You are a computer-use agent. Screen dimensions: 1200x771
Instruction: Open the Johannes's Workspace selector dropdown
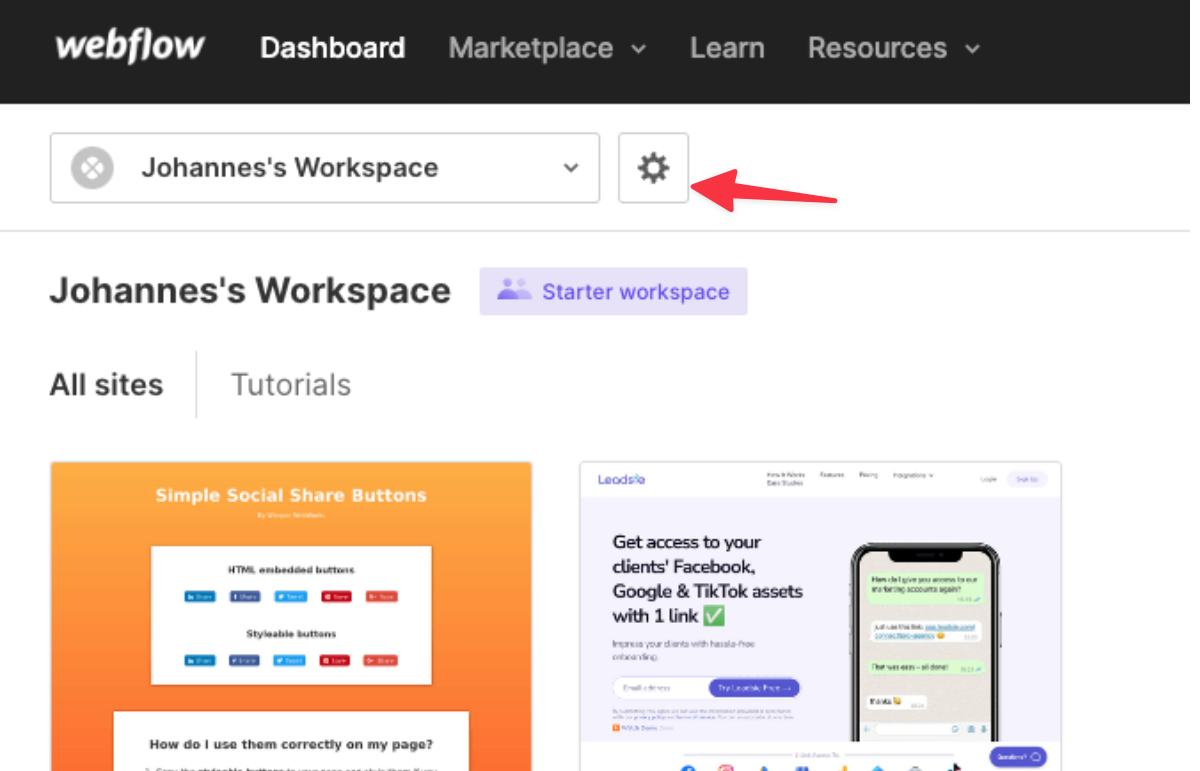tap(569, 168)
